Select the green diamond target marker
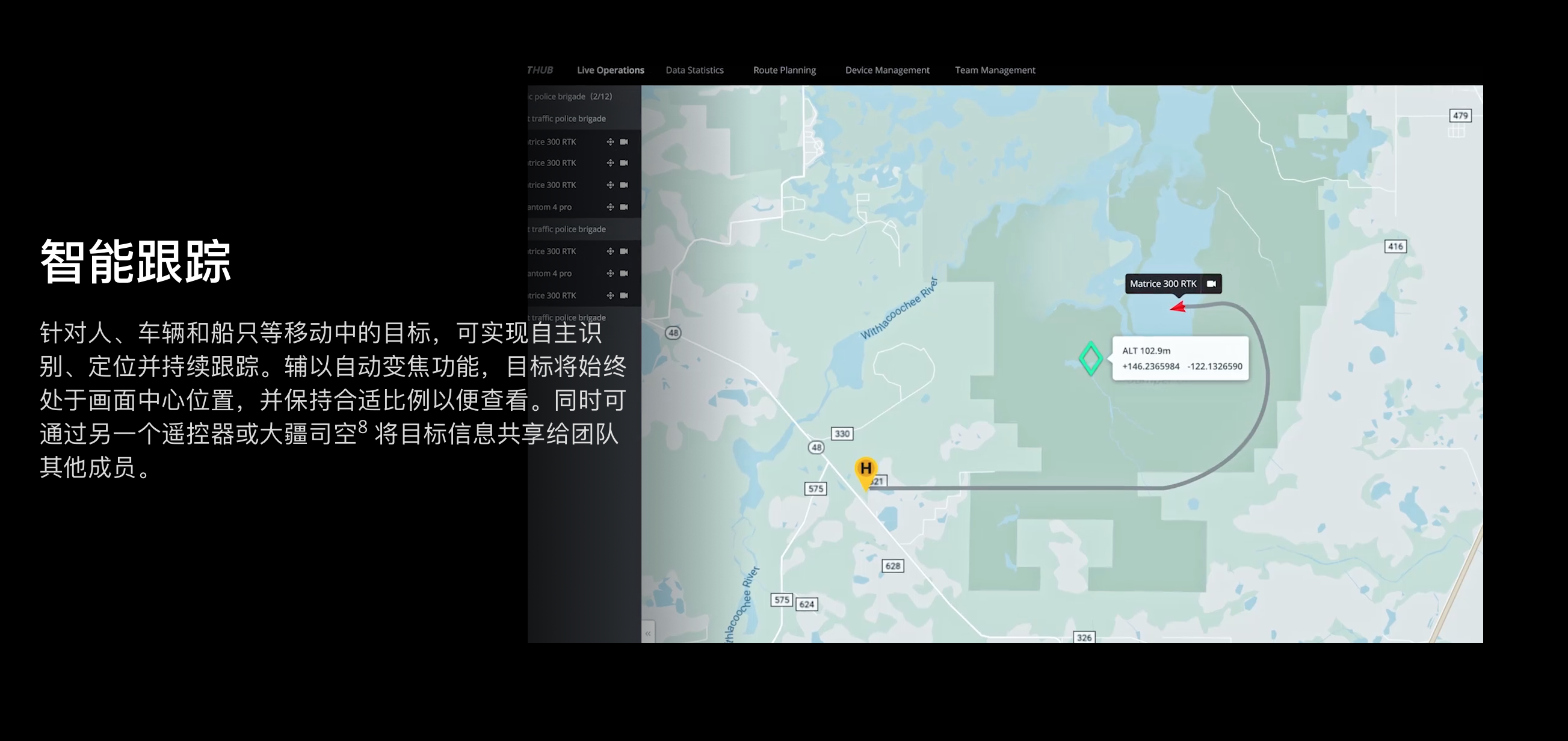1568x741 pixels. coord(1090,358)
